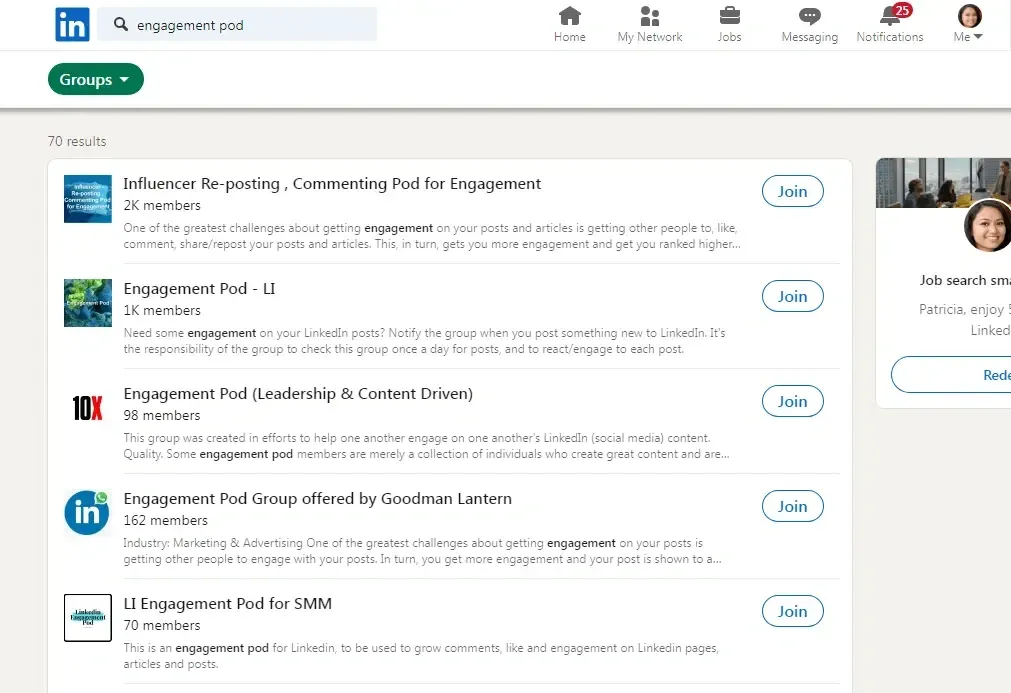
Task: Click the Influencer Re-posting group description text
Action: (432, 236)
